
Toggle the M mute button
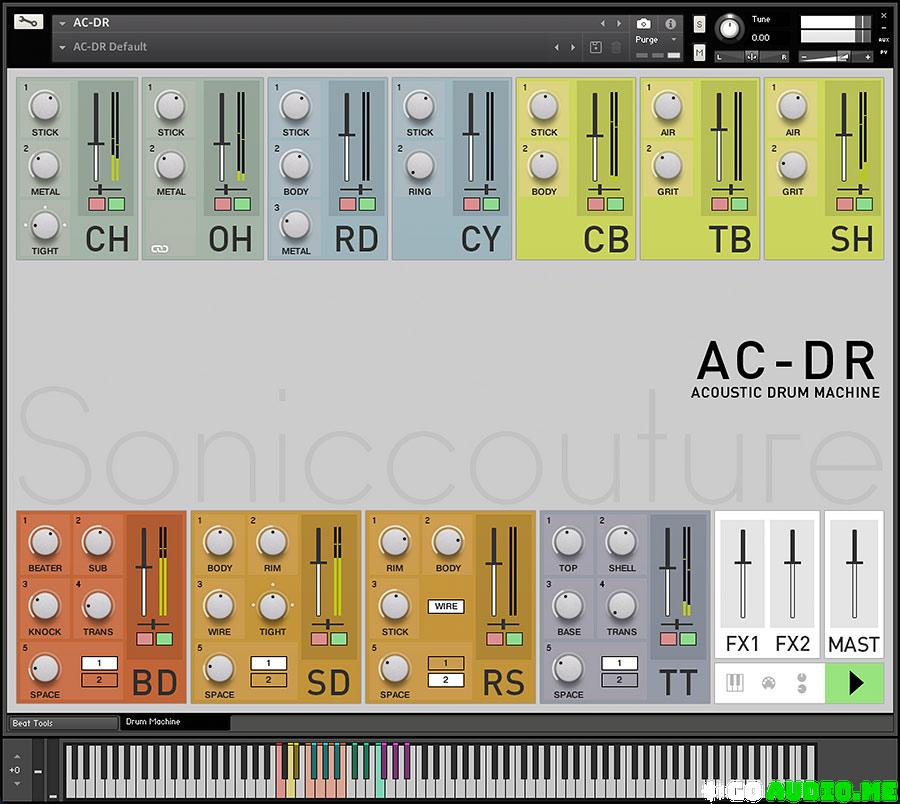click(699, 52)
